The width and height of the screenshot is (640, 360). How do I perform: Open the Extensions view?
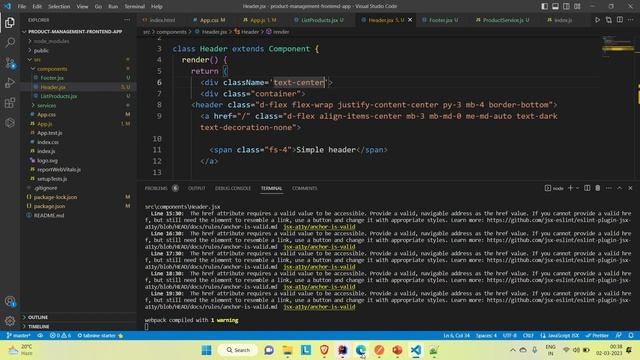(x=10, y=103)
